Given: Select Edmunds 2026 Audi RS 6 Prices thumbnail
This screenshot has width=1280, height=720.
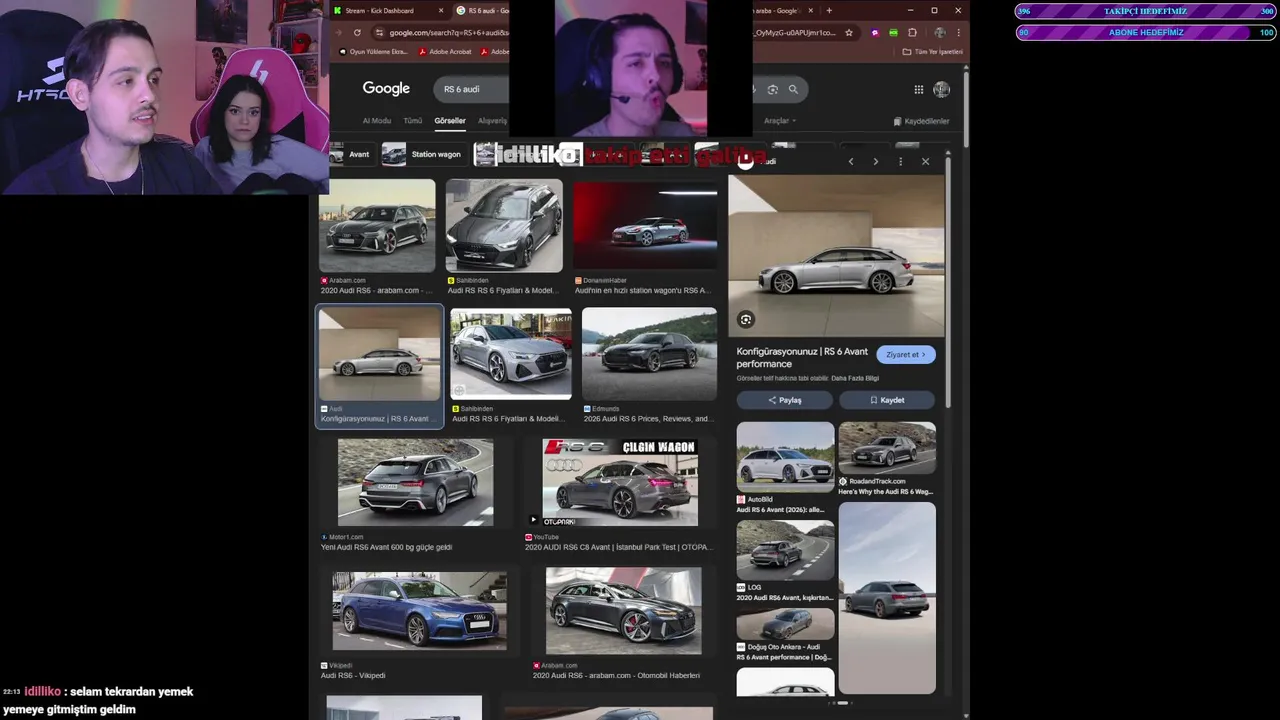Looking at the screenshot, I should (x=649, y=353).
